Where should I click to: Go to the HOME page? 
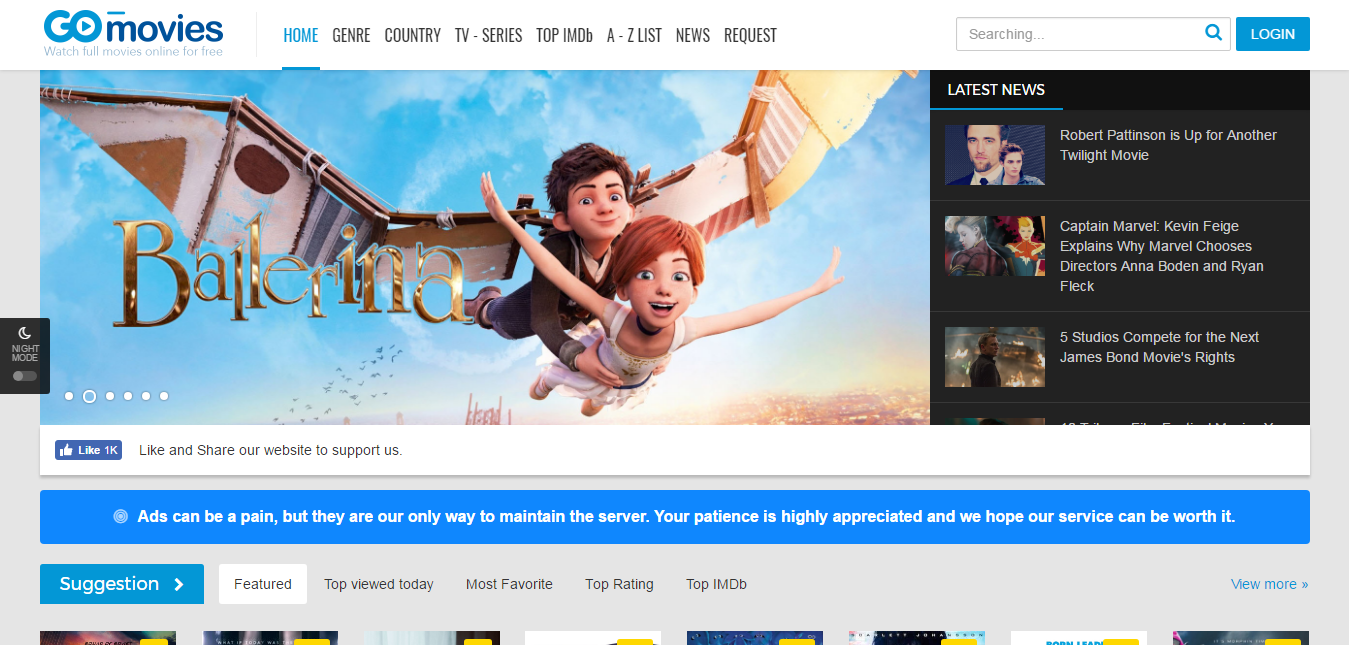(x=301, y=35)
